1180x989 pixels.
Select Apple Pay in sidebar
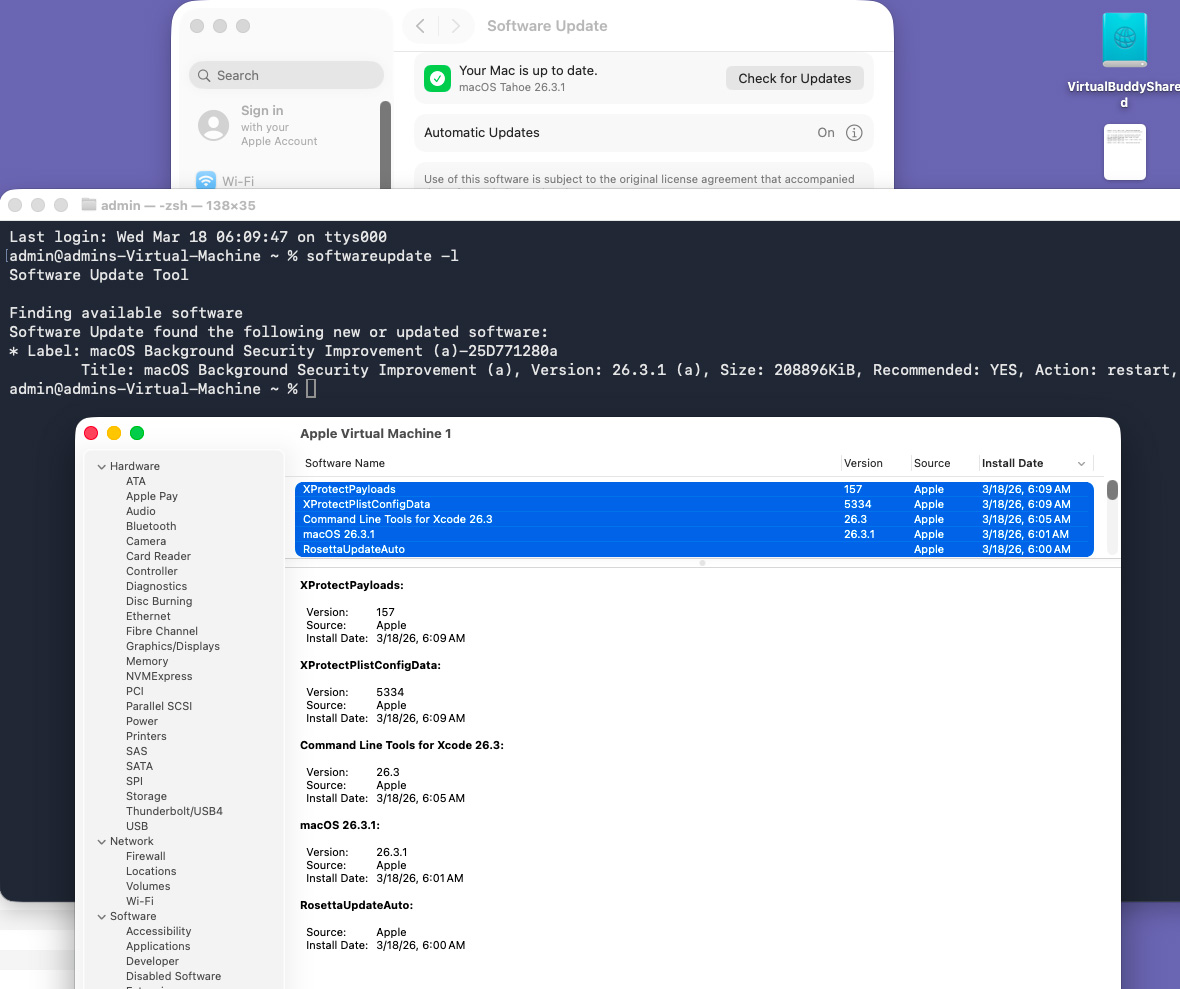152,497
